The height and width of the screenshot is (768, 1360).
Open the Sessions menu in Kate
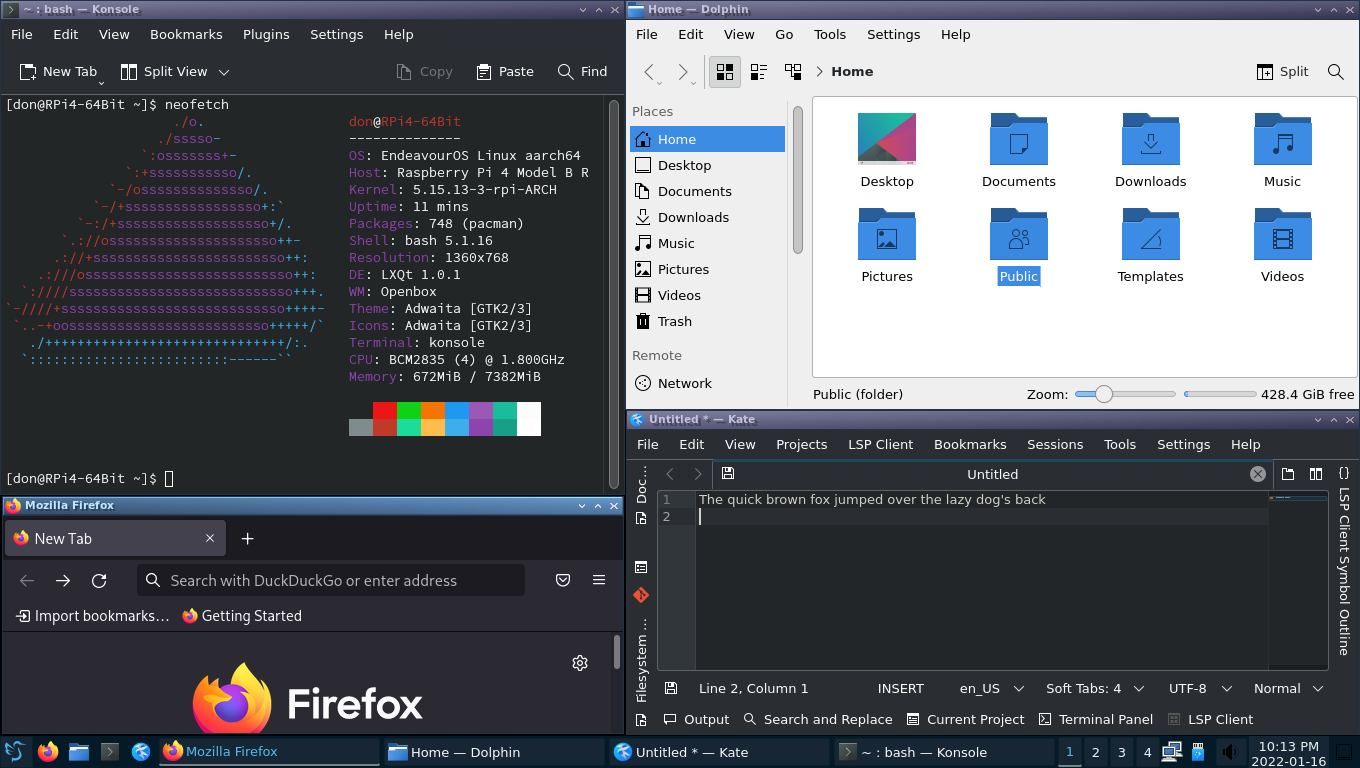point(1055,444)
